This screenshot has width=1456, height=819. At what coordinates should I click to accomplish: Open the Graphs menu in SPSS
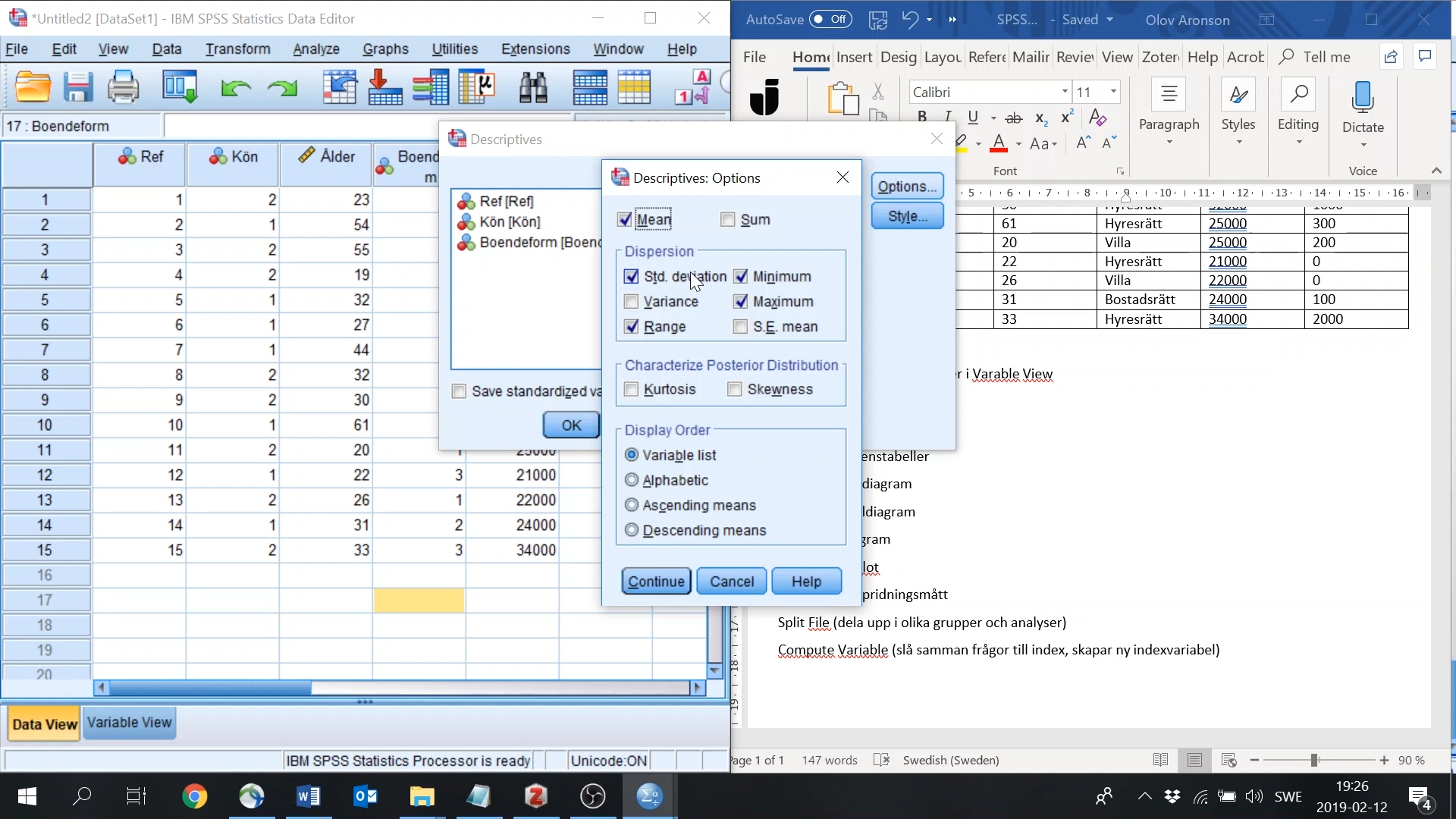point(385,49)
